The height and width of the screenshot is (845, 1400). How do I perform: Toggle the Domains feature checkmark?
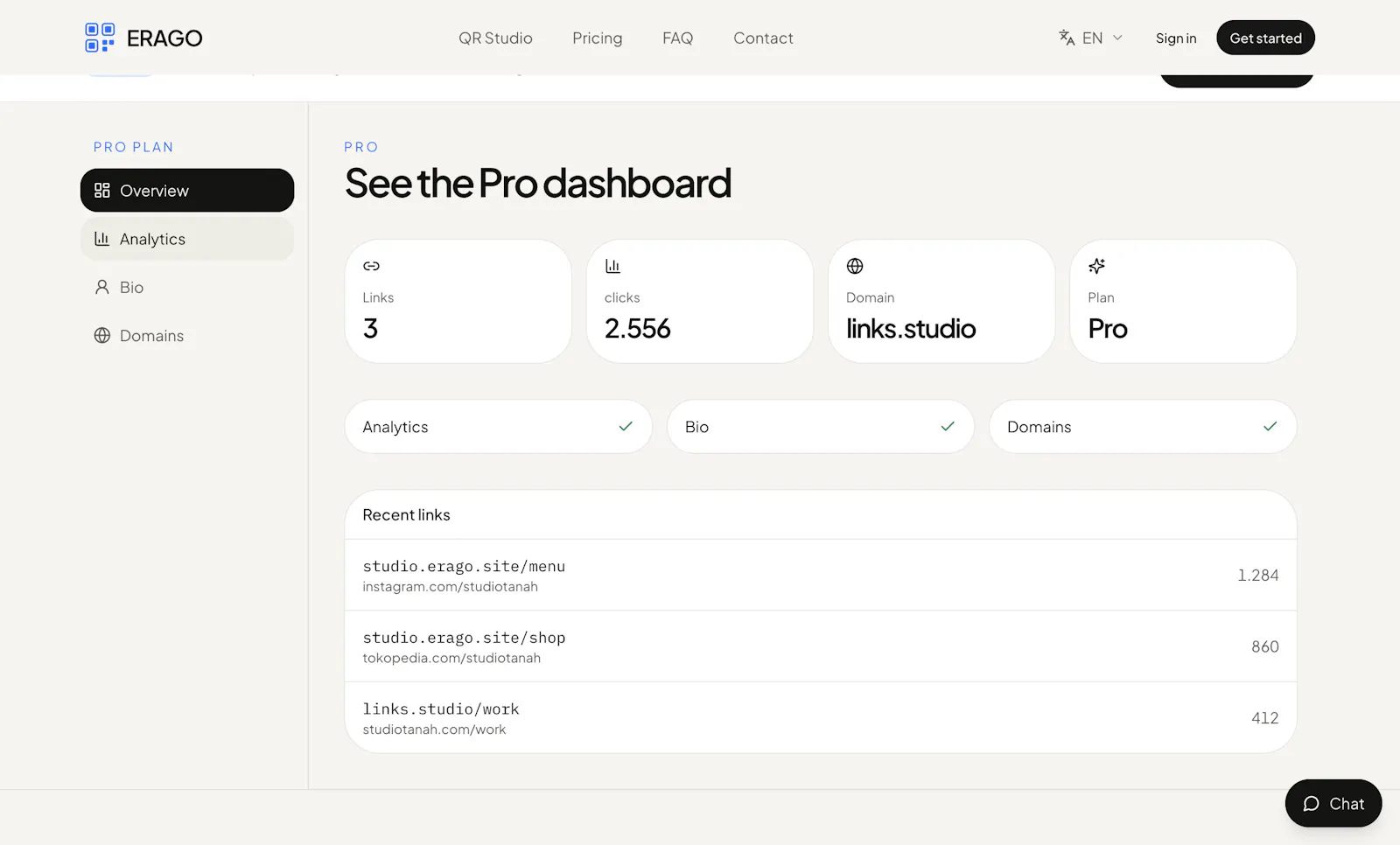tap(1270, 427)
